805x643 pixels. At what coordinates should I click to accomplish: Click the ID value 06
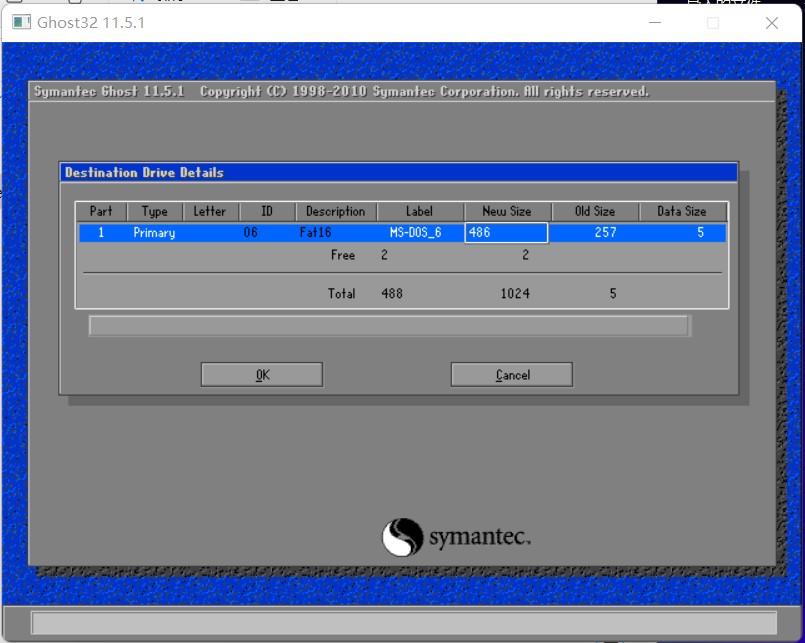pyautogui.click(x=251, y=233)
